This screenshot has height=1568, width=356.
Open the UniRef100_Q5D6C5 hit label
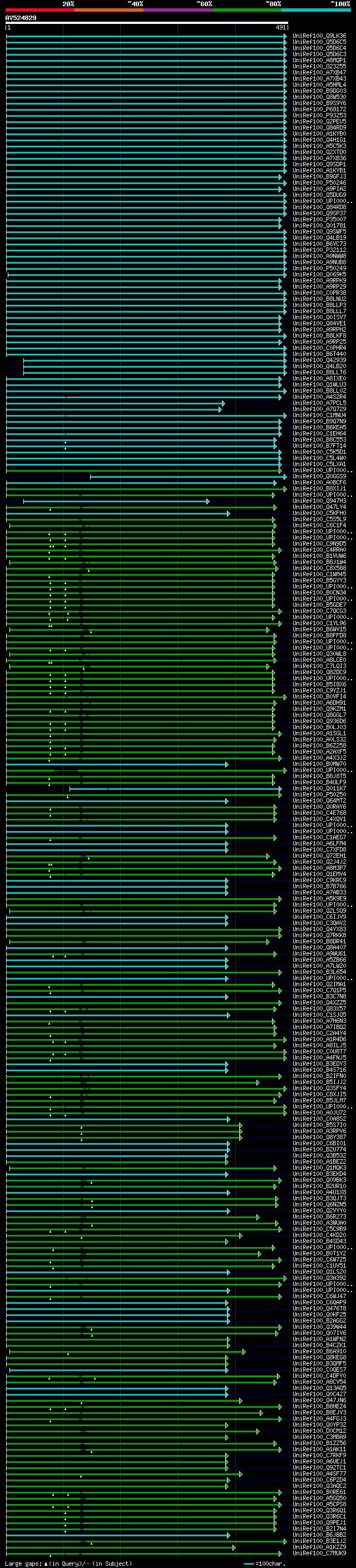pos(319,43)
